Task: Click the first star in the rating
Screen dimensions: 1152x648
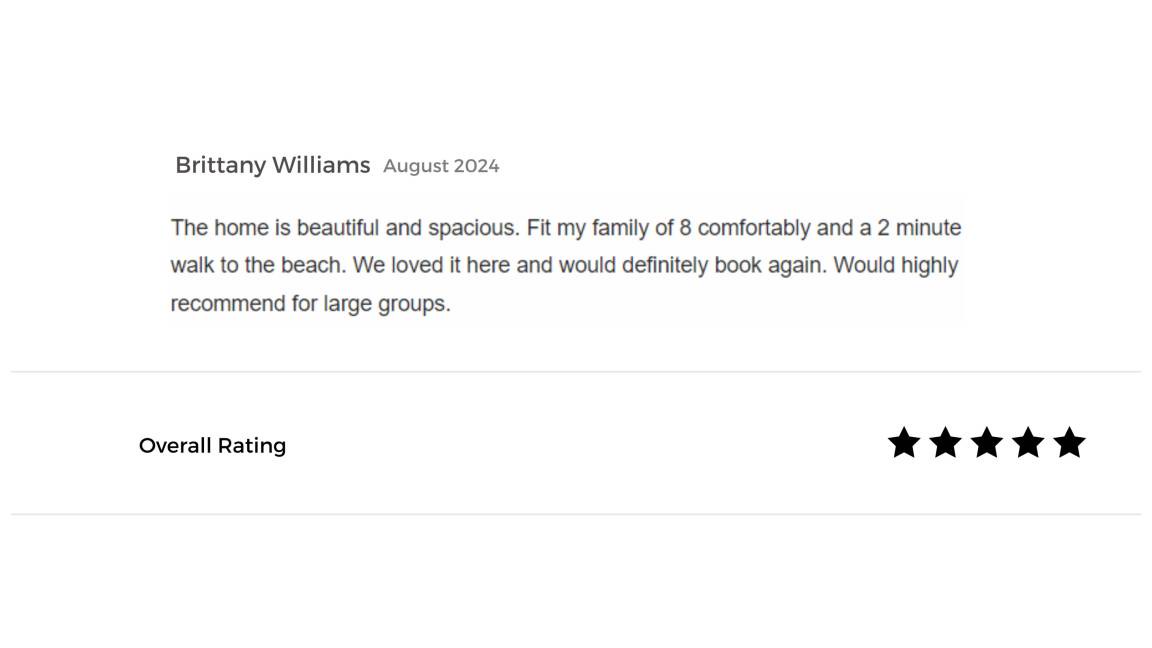Action: coord(904,443)
